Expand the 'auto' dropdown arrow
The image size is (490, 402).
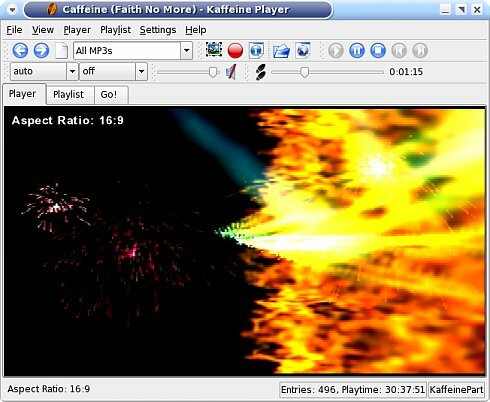click(72, 71)
